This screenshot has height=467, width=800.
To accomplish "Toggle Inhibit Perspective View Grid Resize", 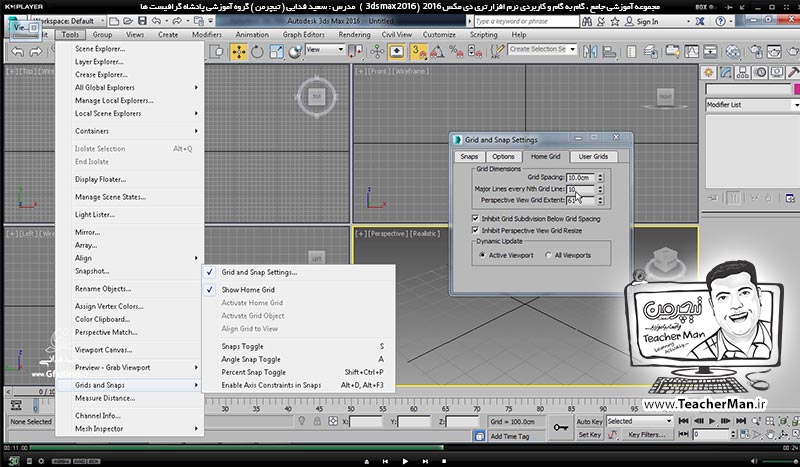I will 527,230.
